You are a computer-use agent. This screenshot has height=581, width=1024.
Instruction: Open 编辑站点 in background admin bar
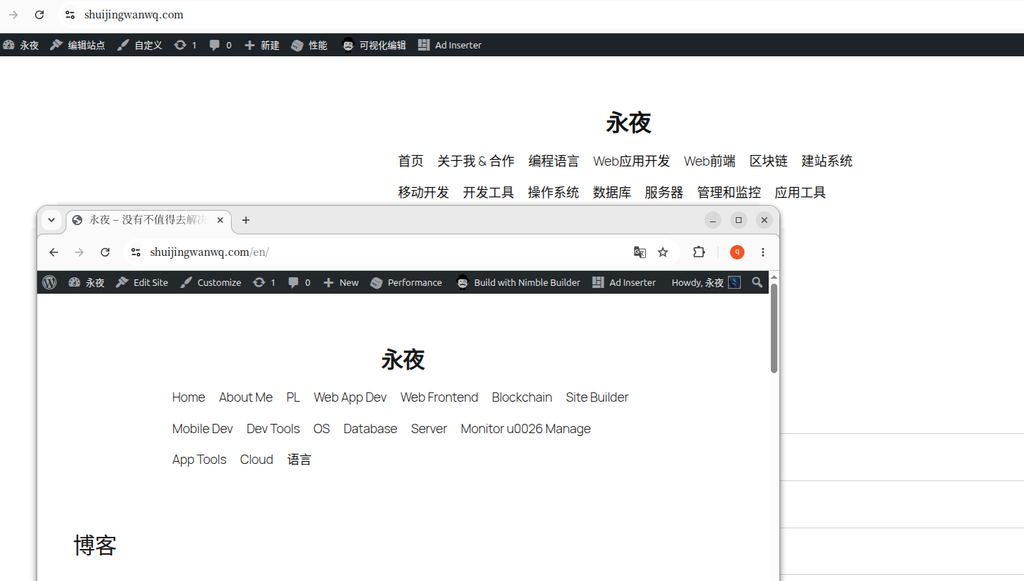pos(78,45)
